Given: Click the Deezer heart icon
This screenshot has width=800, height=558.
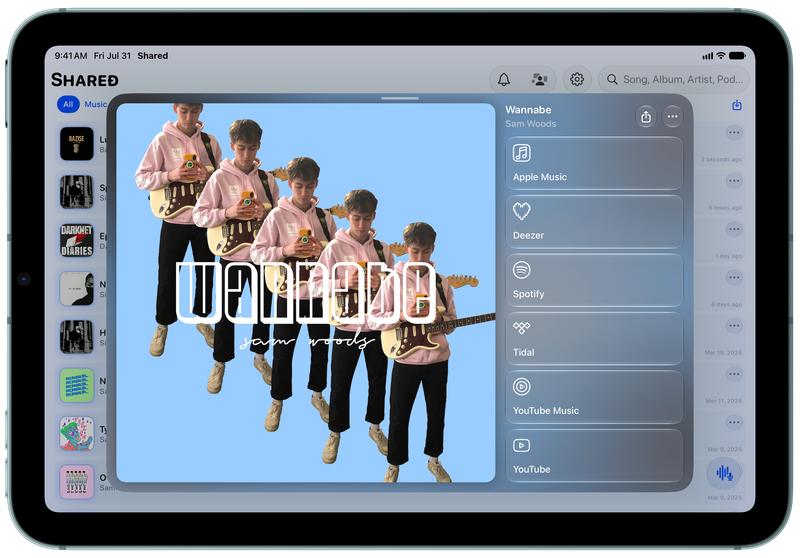Looking at the screenshot, I should pyautogui.click(x=521, y=211).
